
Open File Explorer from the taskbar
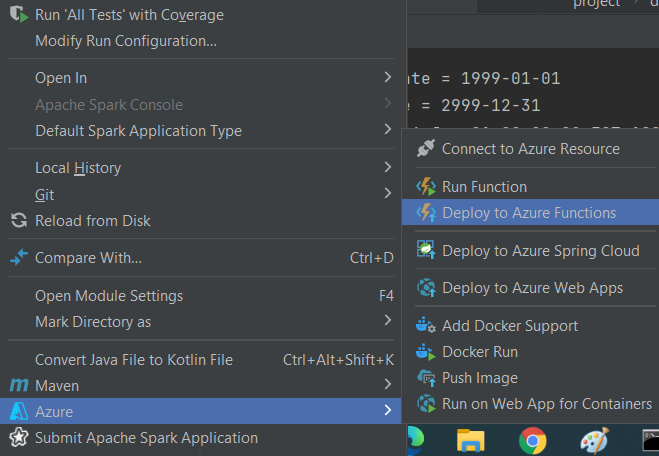point(470,440)
